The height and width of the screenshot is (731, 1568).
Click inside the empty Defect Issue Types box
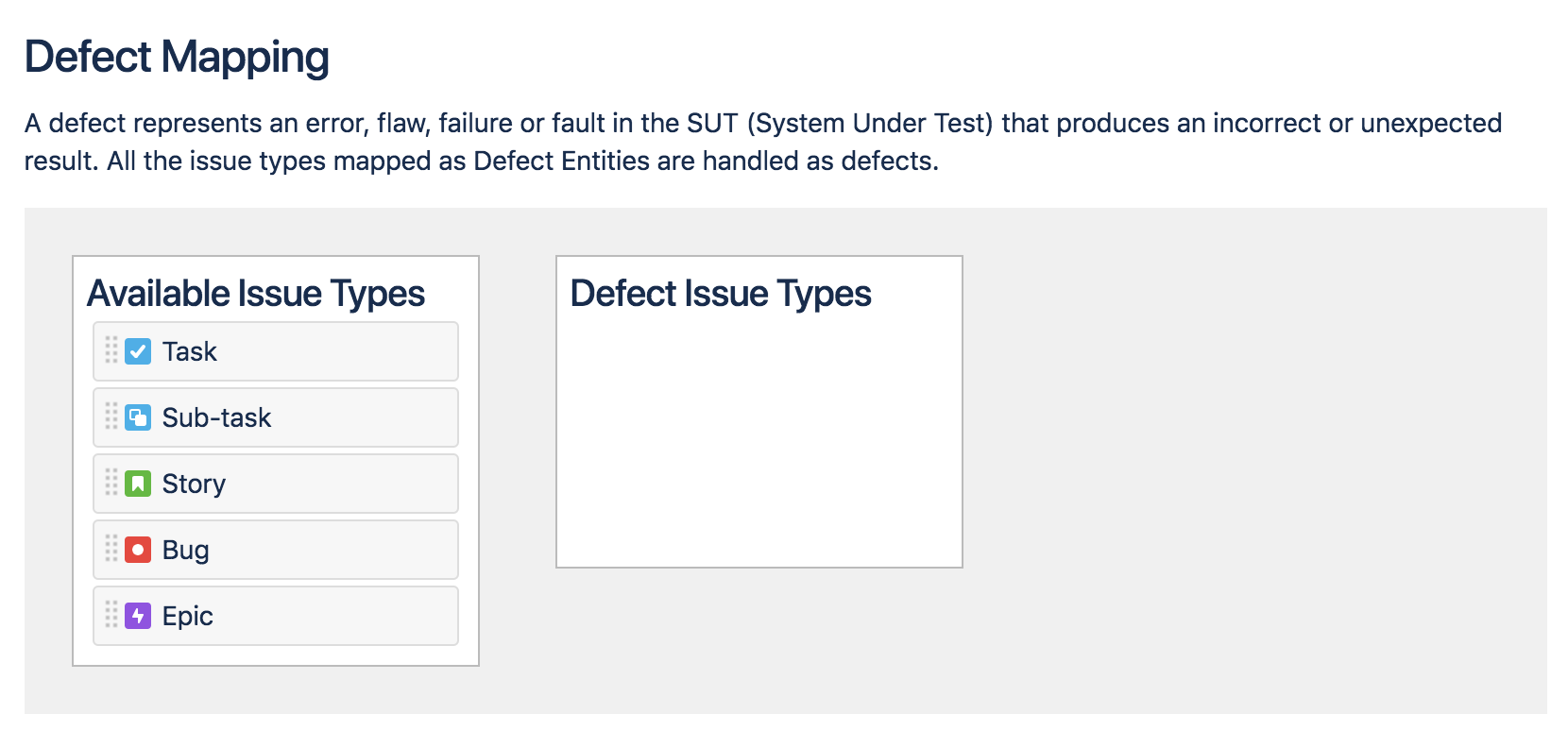[x=759, y=439]
